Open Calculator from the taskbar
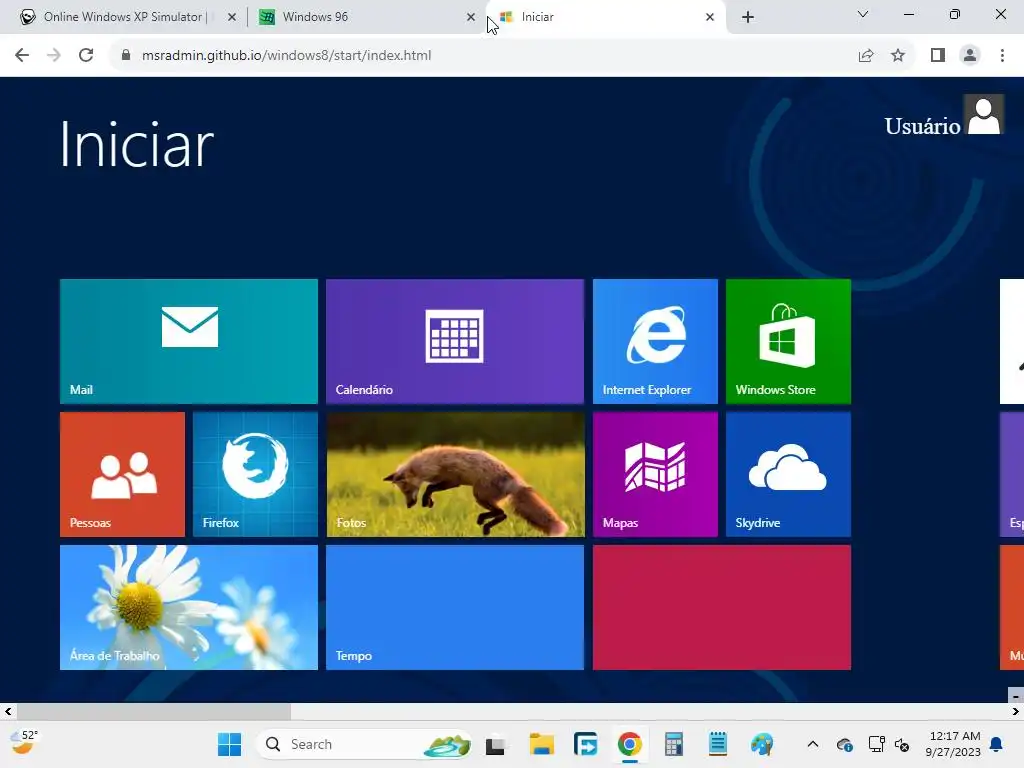This screenshot has width=1024, height=768. (x=674, y=744)
